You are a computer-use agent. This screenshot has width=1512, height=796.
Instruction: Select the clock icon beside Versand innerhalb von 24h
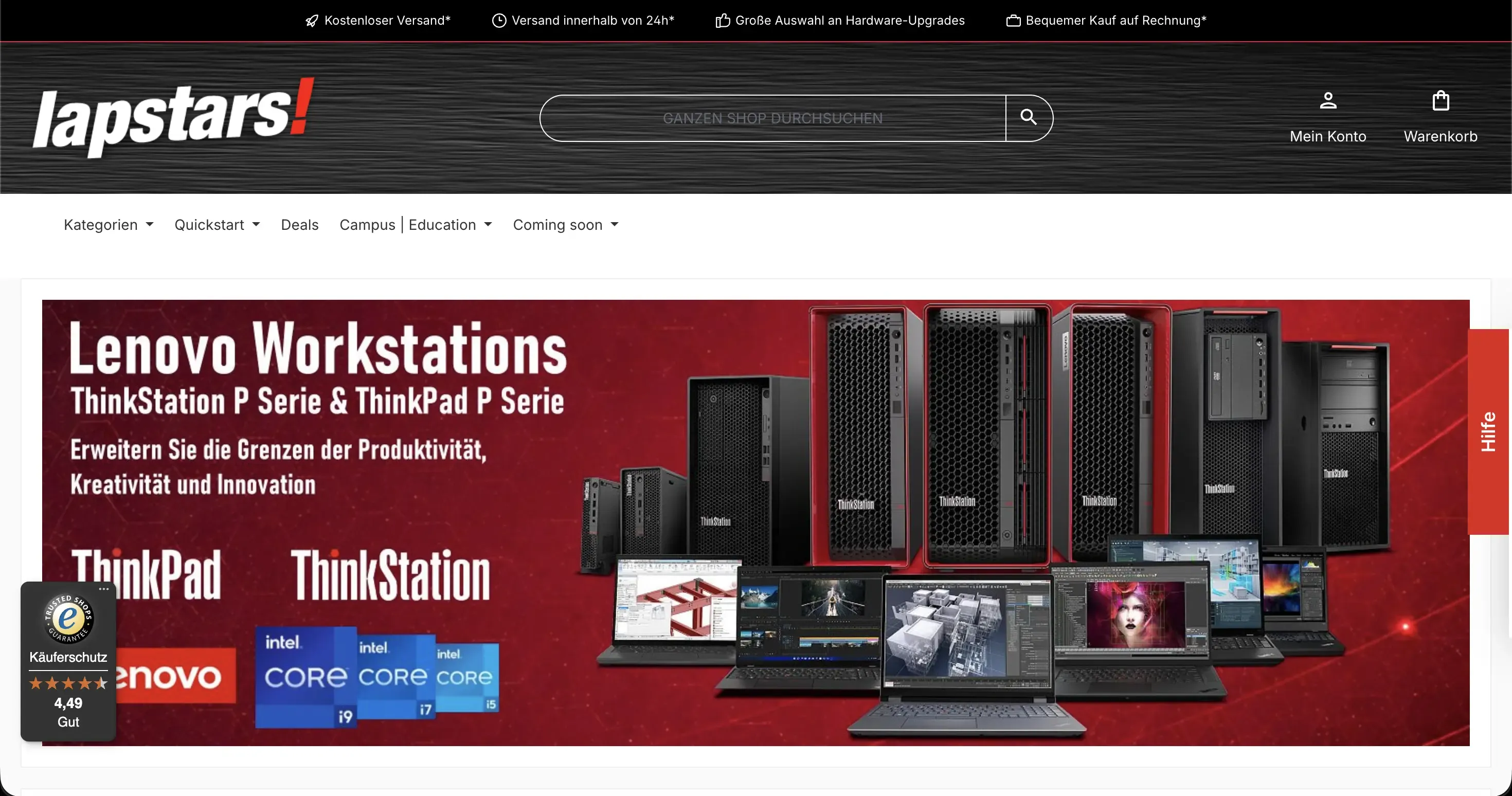point(498,20)
